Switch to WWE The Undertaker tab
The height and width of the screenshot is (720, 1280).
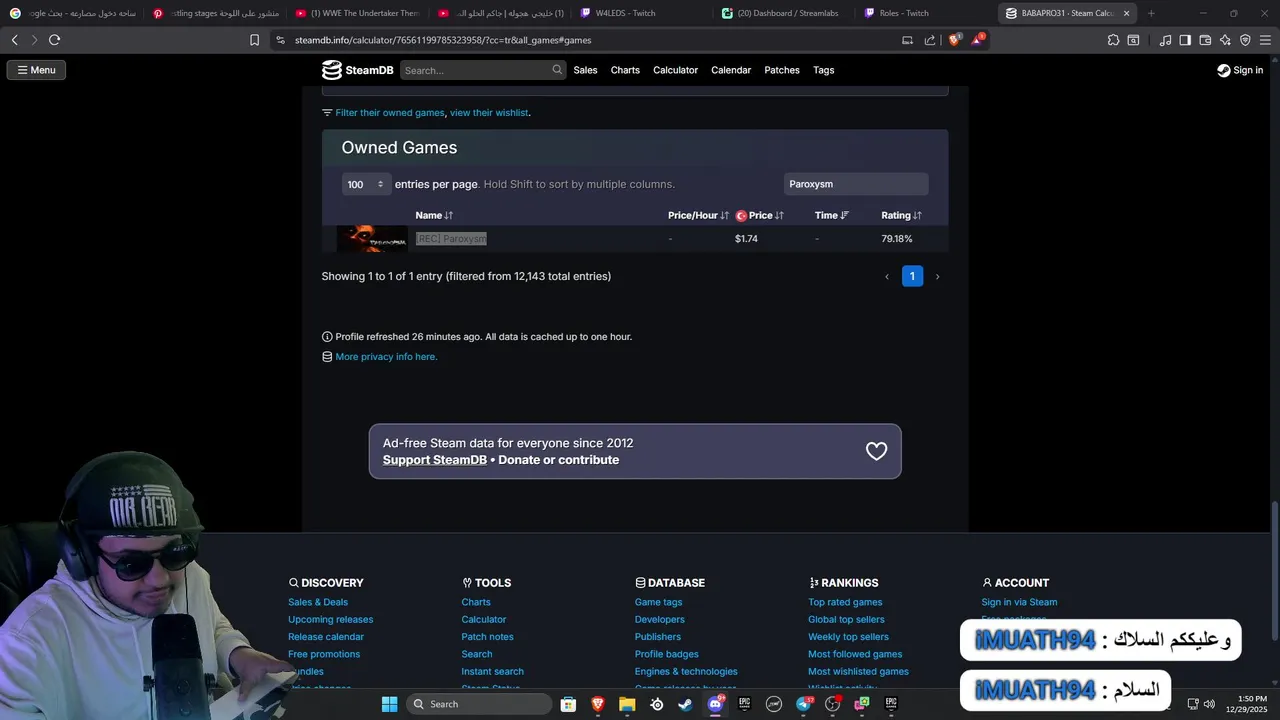(x=356, y=13)
